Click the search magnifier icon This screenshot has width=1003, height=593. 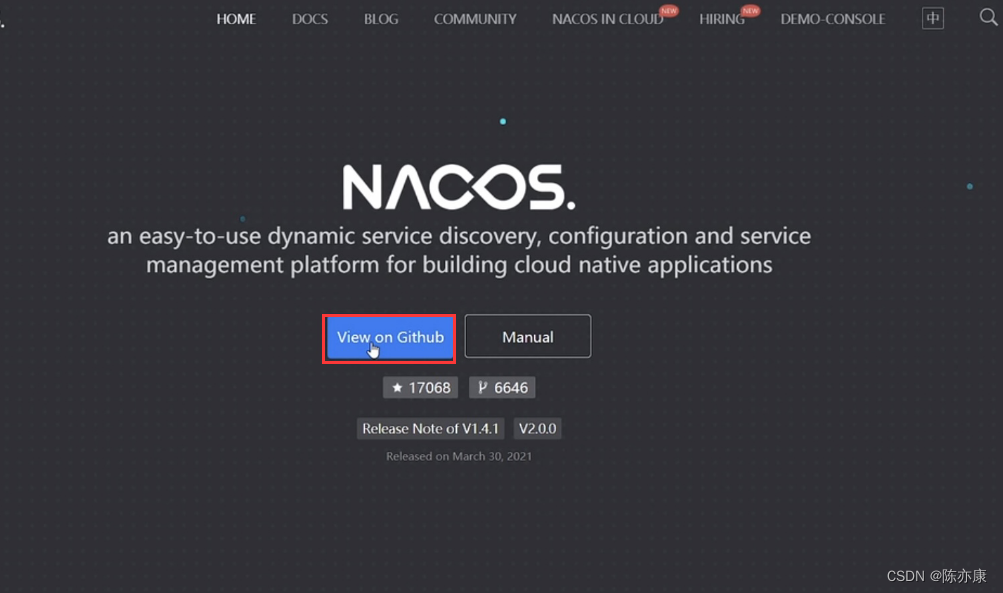[988, 17]
